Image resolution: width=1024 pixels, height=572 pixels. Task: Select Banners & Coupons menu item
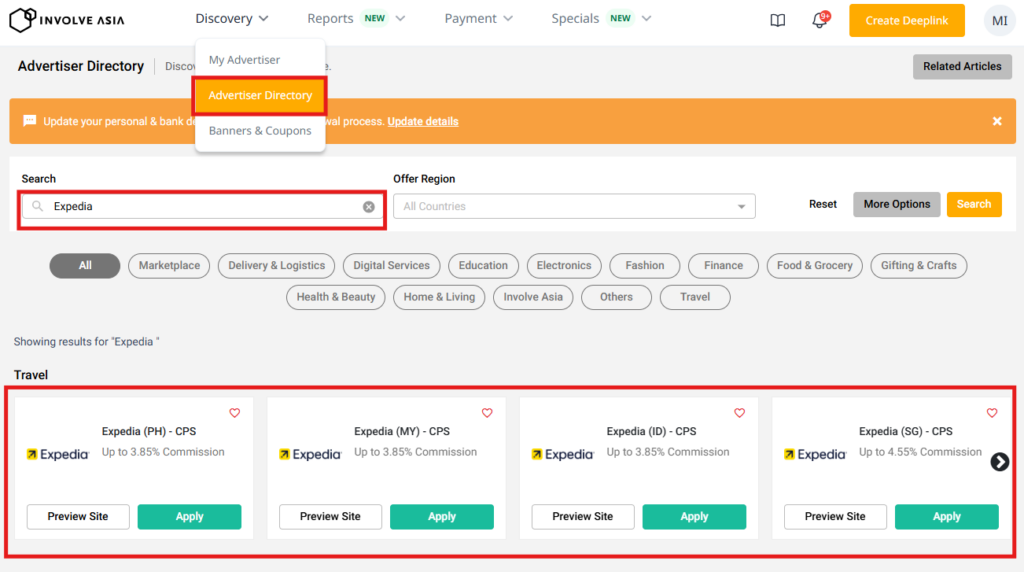[x=260, y=131]
